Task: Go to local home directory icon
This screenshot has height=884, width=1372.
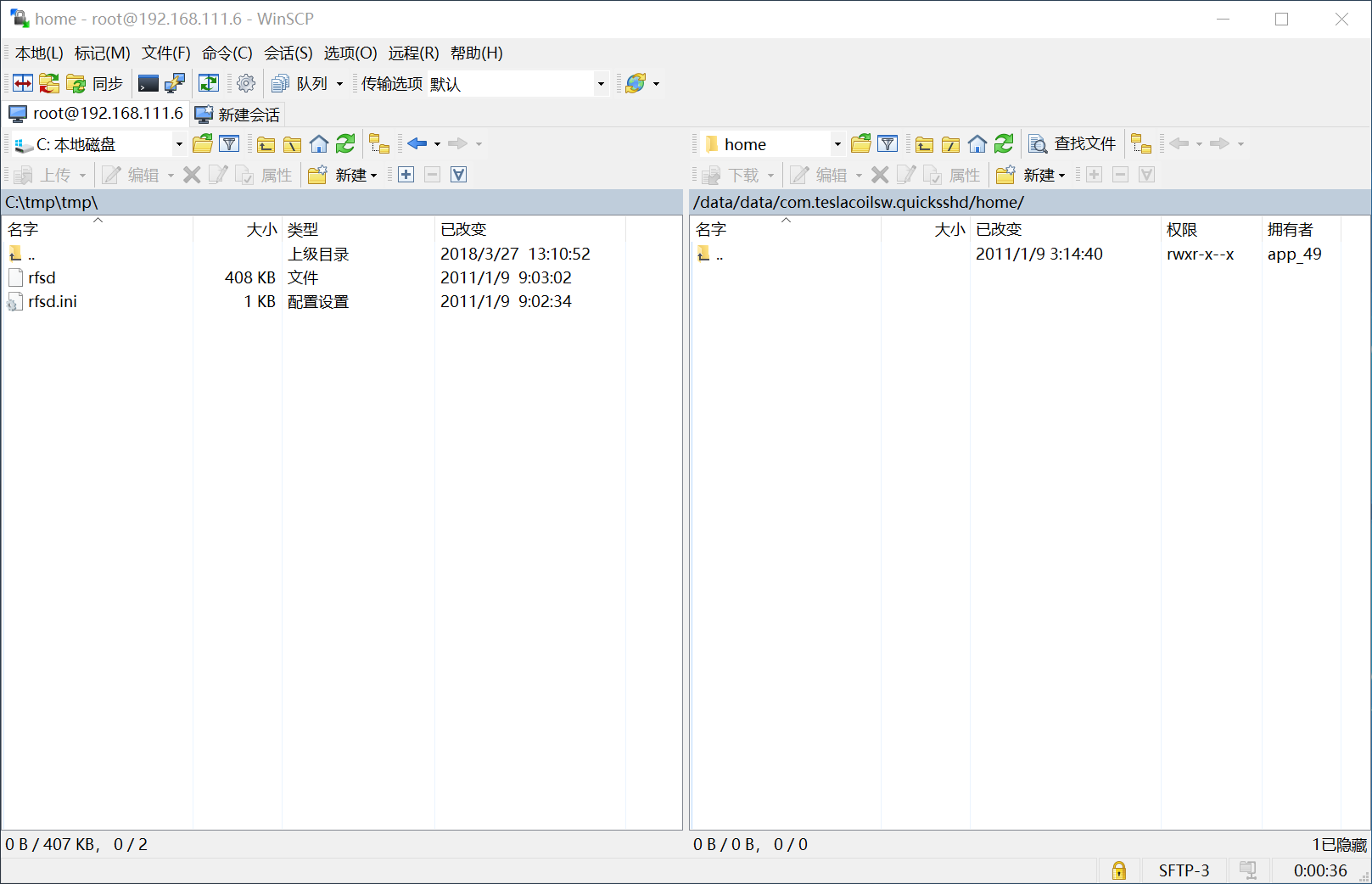Action: click(x=319, y=144)
